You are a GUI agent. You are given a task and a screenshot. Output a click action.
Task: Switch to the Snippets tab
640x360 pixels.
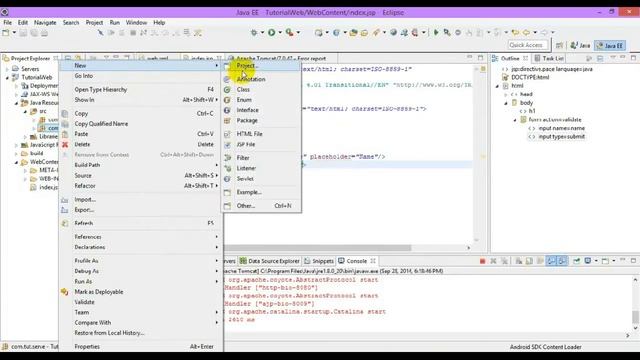pyautogui.click(x=319, y=261)
